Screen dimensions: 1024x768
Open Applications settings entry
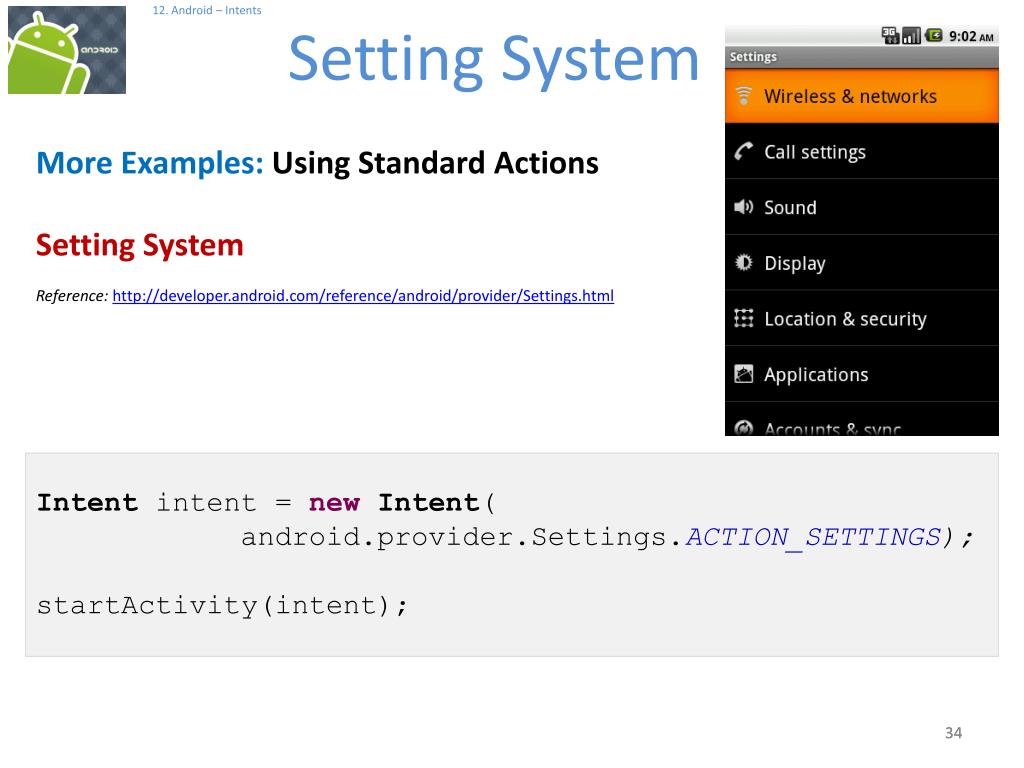pyautogui.click(x=861, y=374)
